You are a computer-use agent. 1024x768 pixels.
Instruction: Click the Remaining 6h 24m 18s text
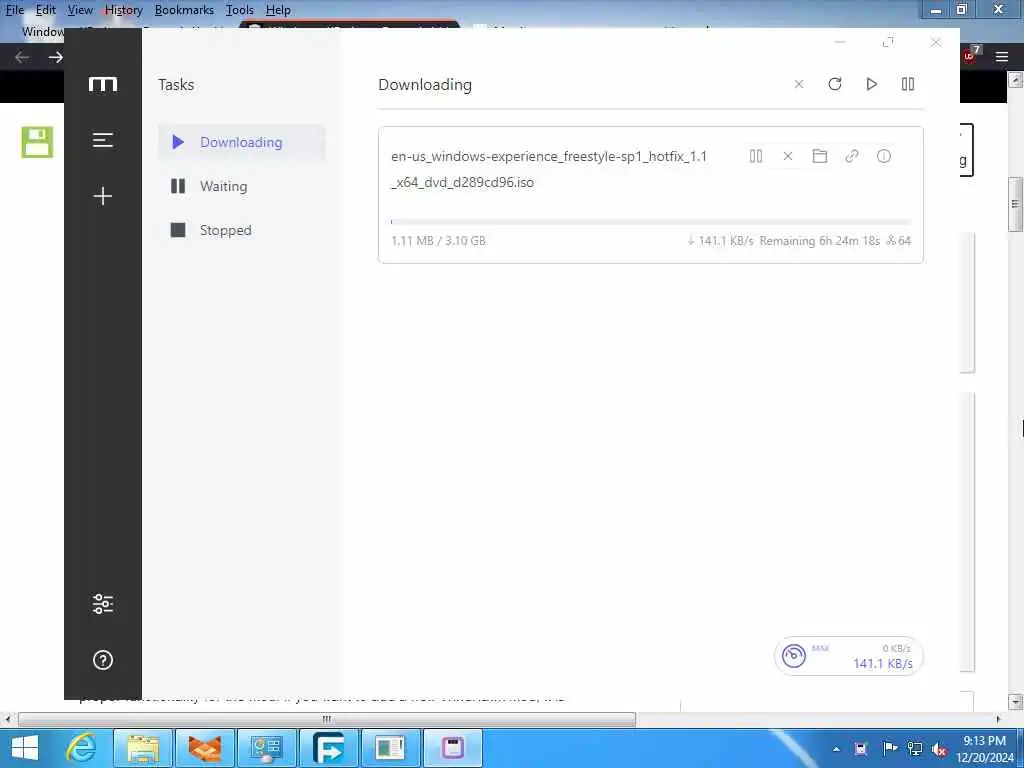[820, 241]
